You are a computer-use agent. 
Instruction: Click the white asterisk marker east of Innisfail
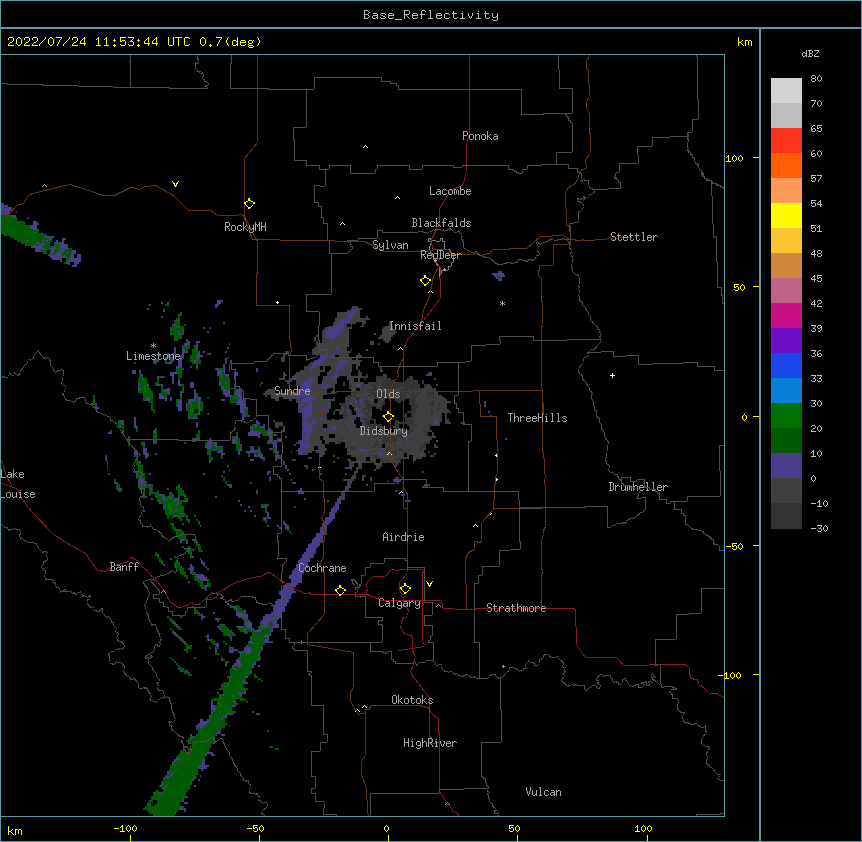click(x=502, y=303)
